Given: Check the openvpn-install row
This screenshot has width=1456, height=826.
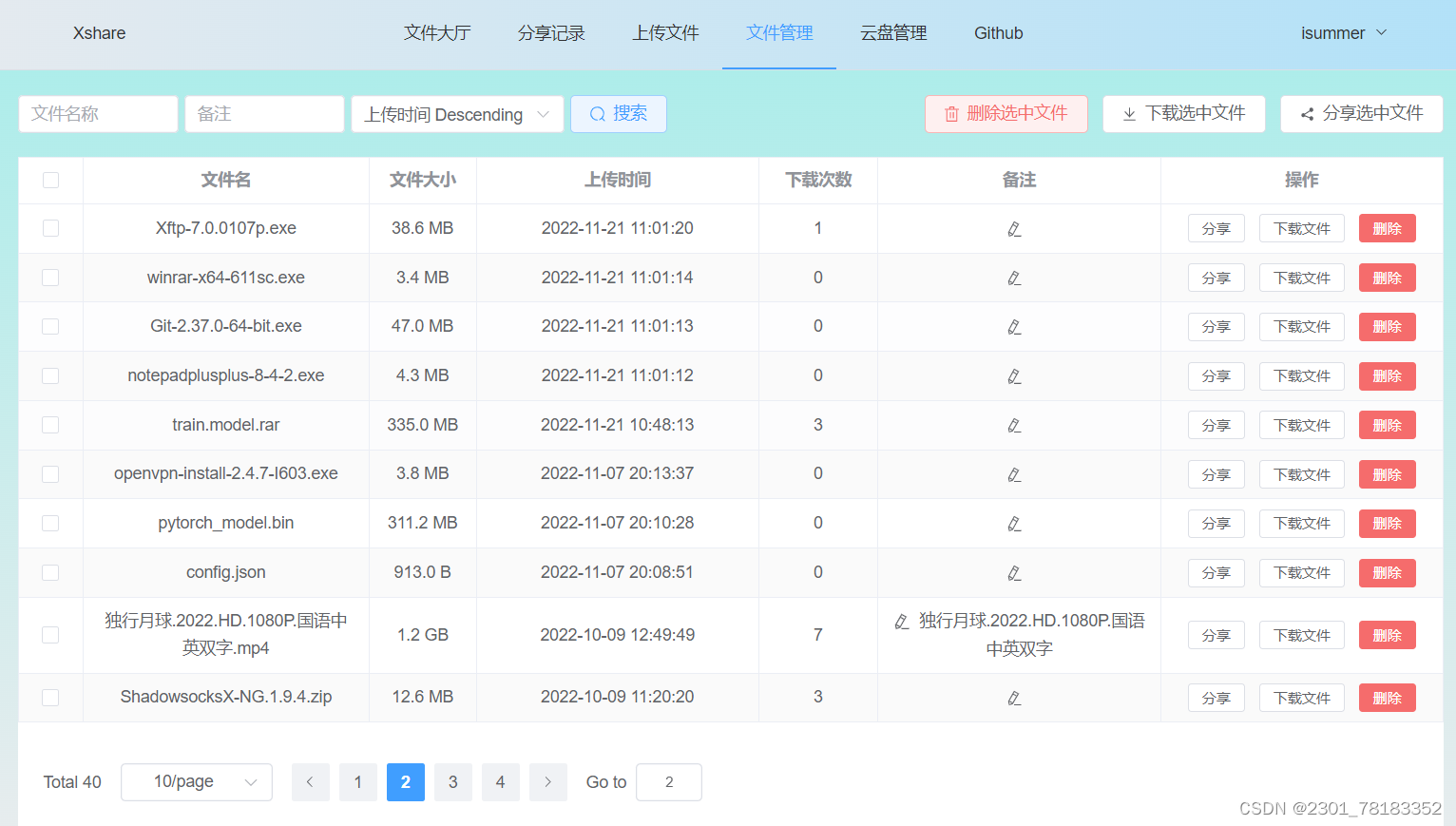Looking at the screenshot, I should coord(51,474).
